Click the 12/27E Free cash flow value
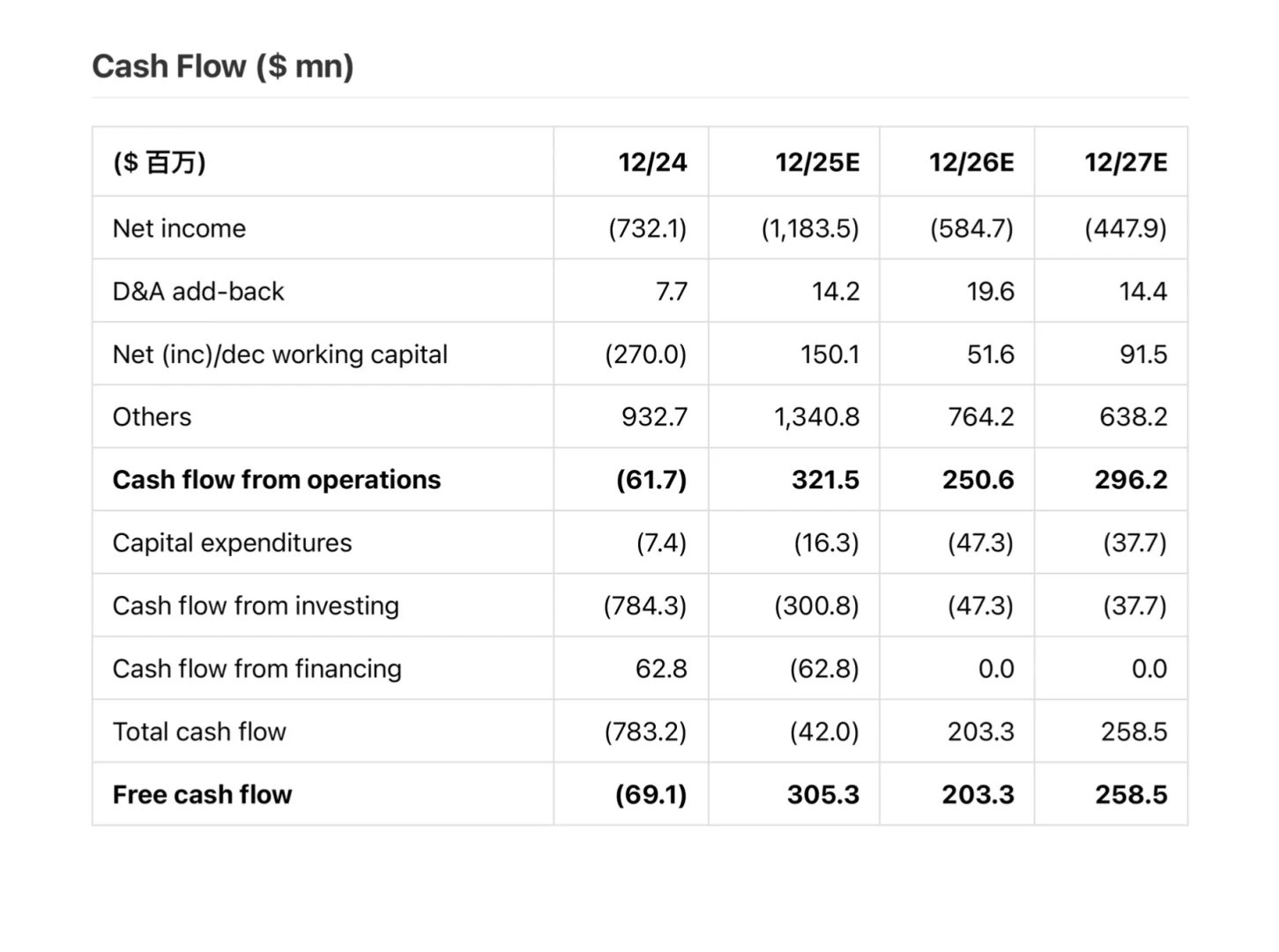Image resolution: width=1279 pixels, height=952 pixels. (x=1131, y=794)
